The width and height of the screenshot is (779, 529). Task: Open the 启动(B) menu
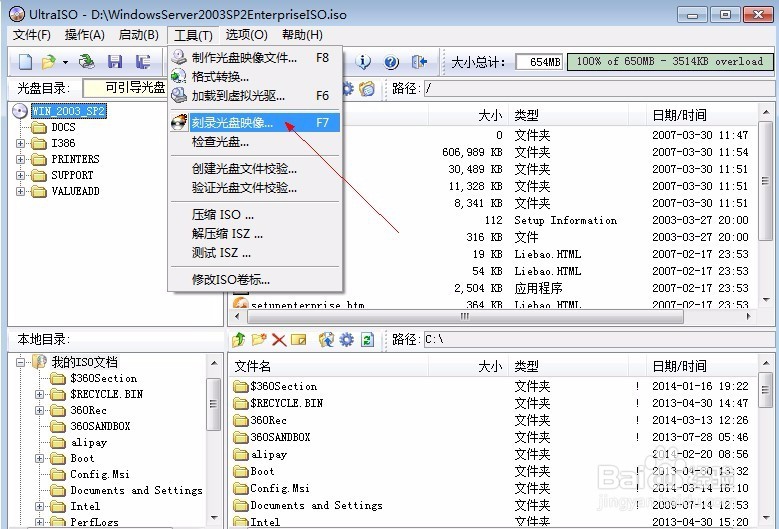139,35
